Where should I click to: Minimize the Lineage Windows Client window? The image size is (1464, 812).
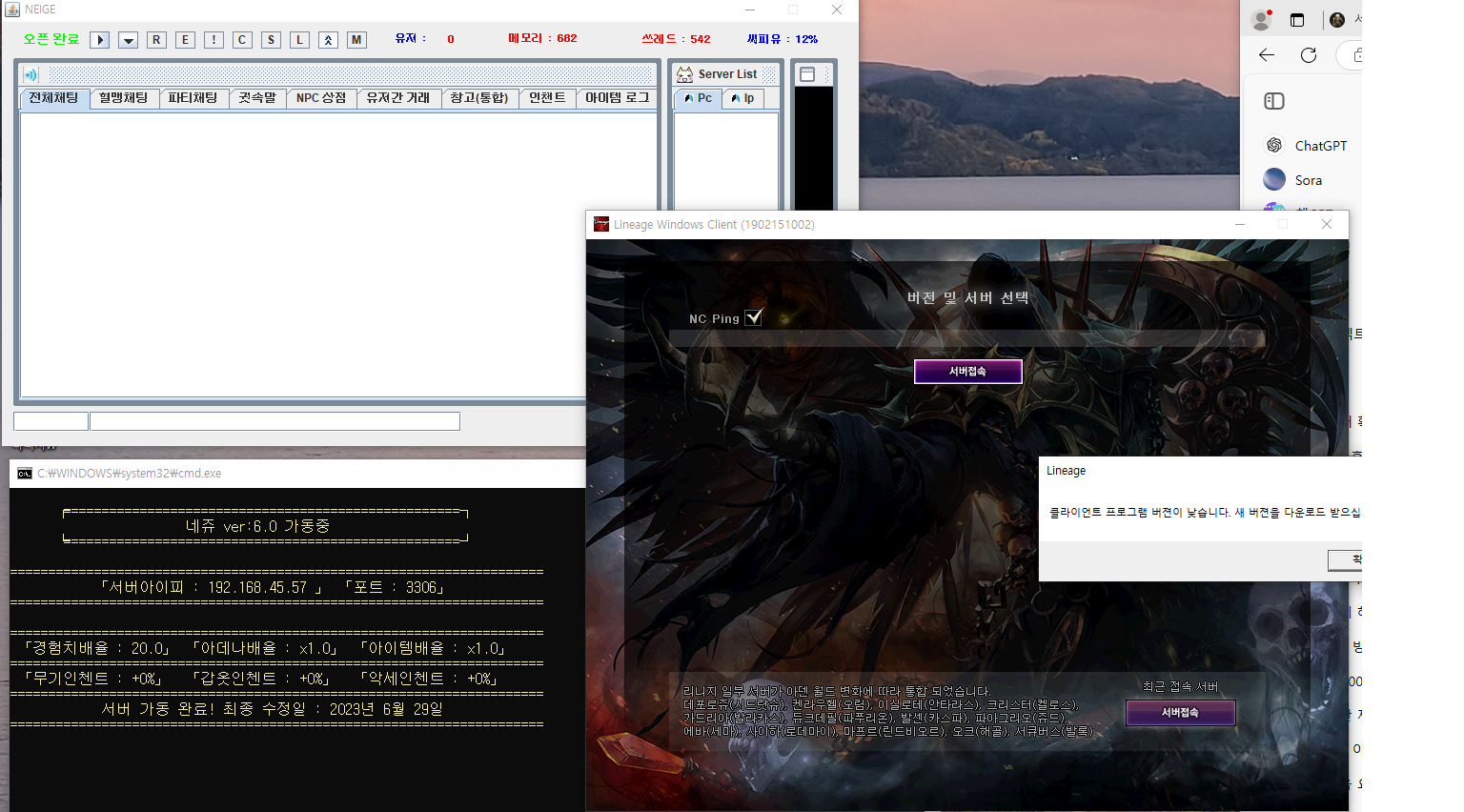[1240, 224]
